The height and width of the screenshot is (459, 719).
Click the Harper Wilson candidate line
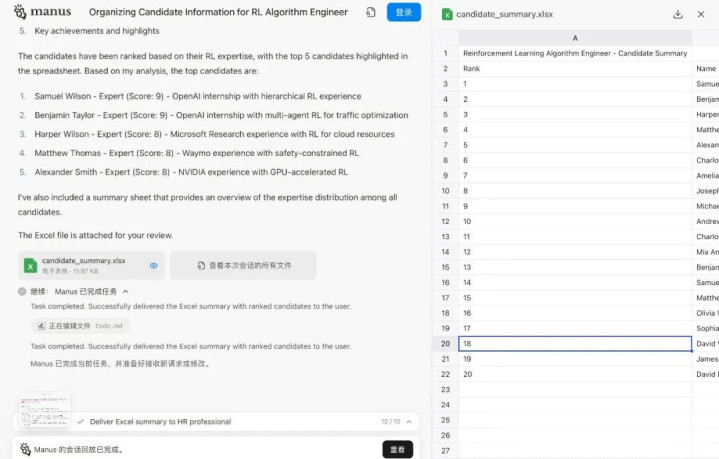coord(214,134)
